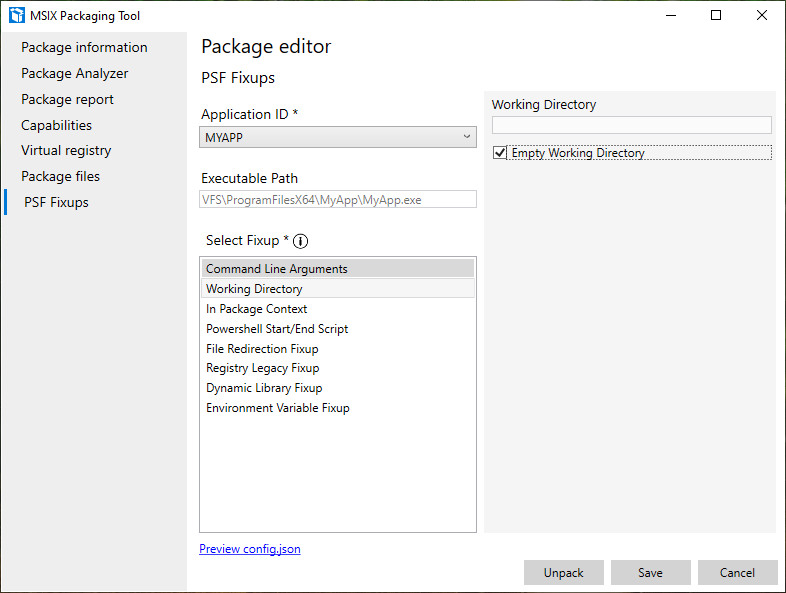
Task: Open Package Analyzer section
Action: click(75, 74)
